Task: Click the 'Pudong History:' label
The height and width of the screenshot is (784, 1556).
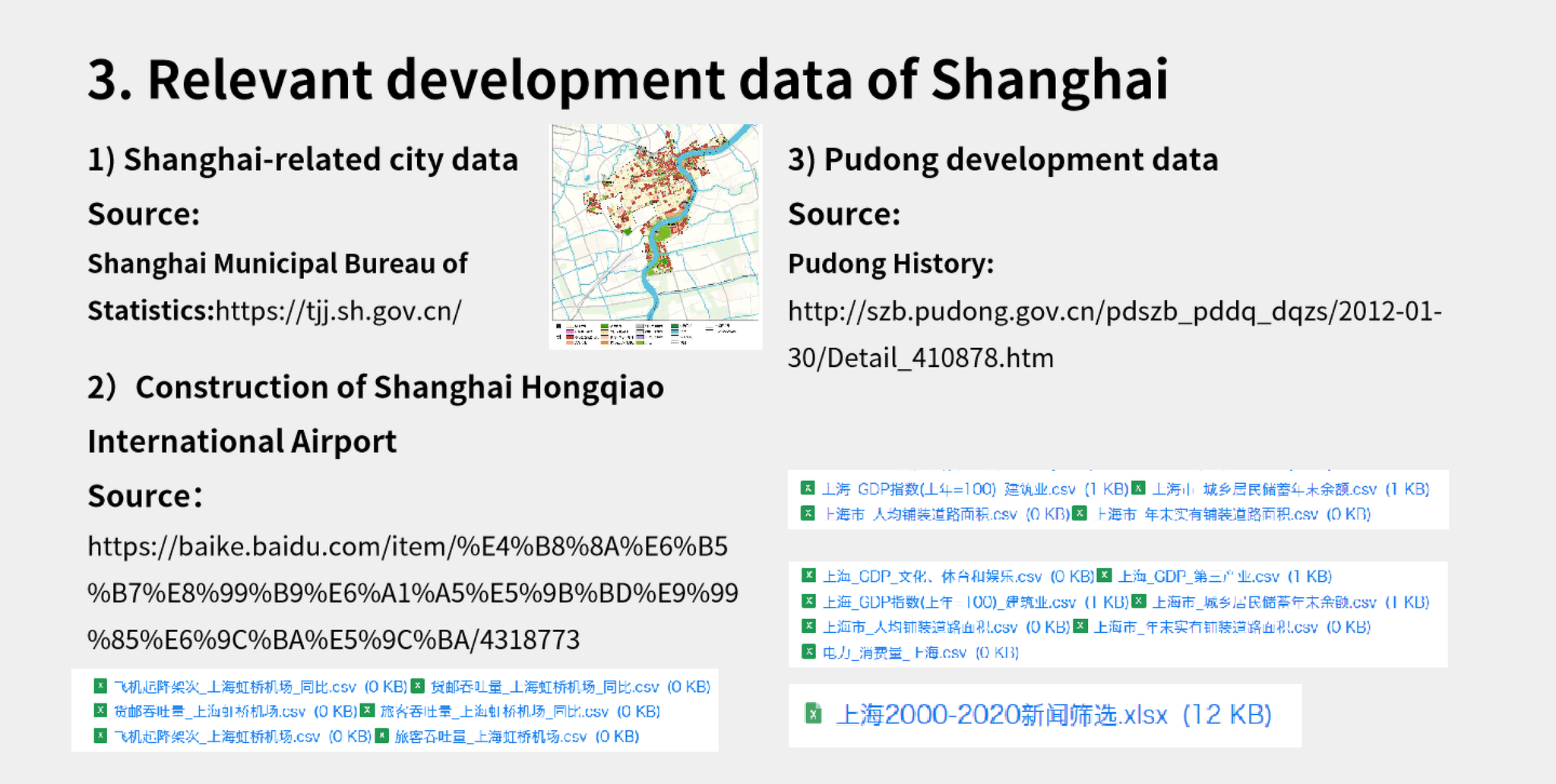Action: coord(890,264)
